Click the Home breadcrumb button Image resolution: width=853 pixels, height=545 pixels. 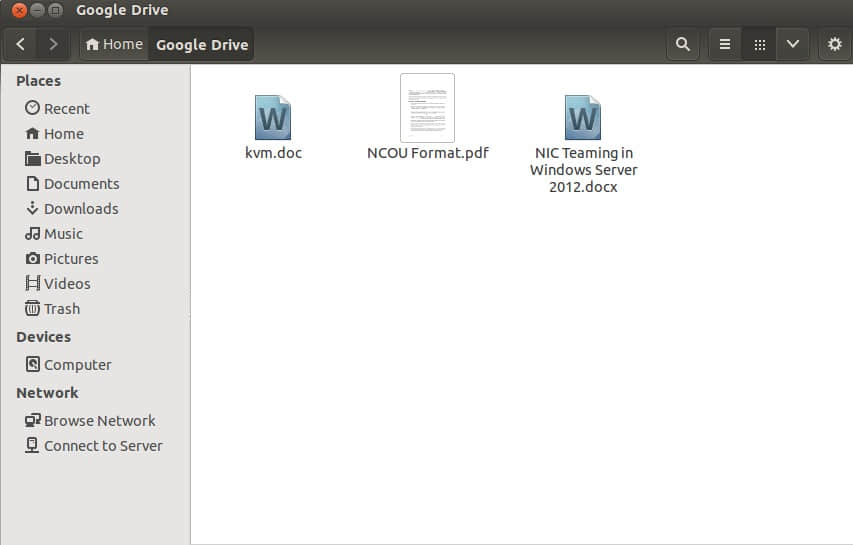[114, 44]
